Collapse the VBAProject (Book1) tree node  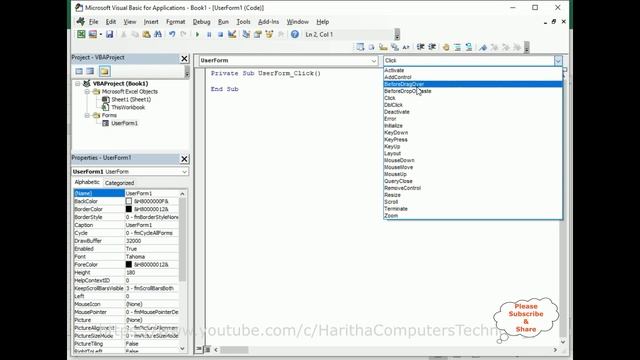click(78, 83)
